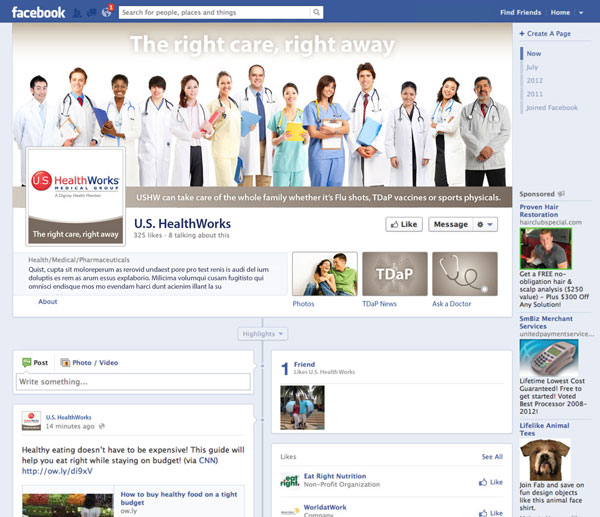Viewport: 600px width, 517px height.
Task: Click Find Friends in the header
Action: point(520,13)
